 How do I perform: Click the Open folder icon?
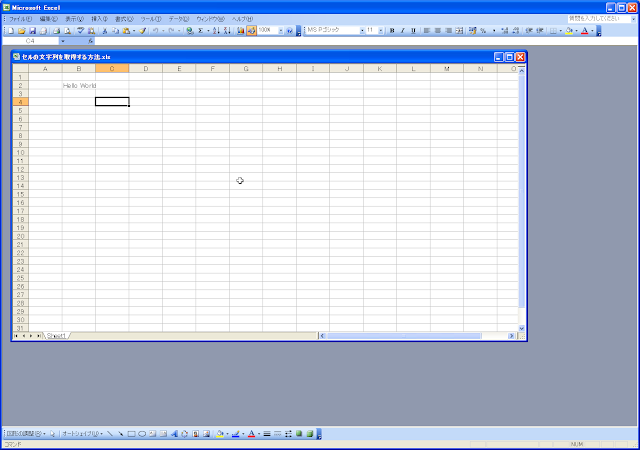point(22,31)
